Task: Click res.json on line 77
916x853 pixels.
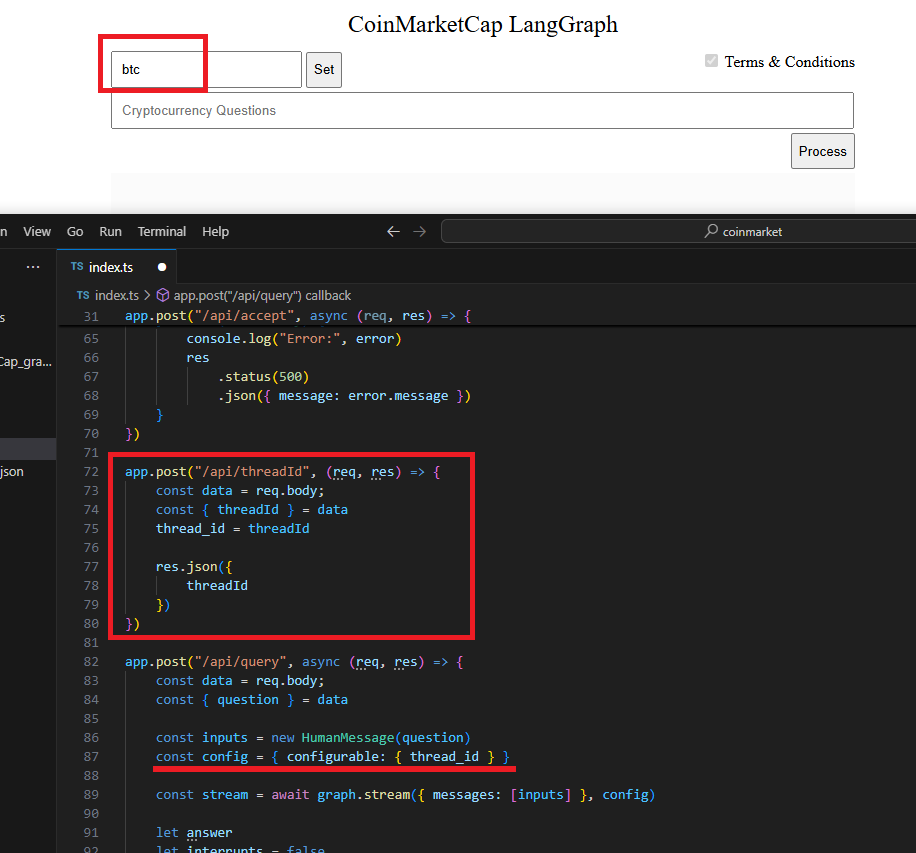Action: 186,566
